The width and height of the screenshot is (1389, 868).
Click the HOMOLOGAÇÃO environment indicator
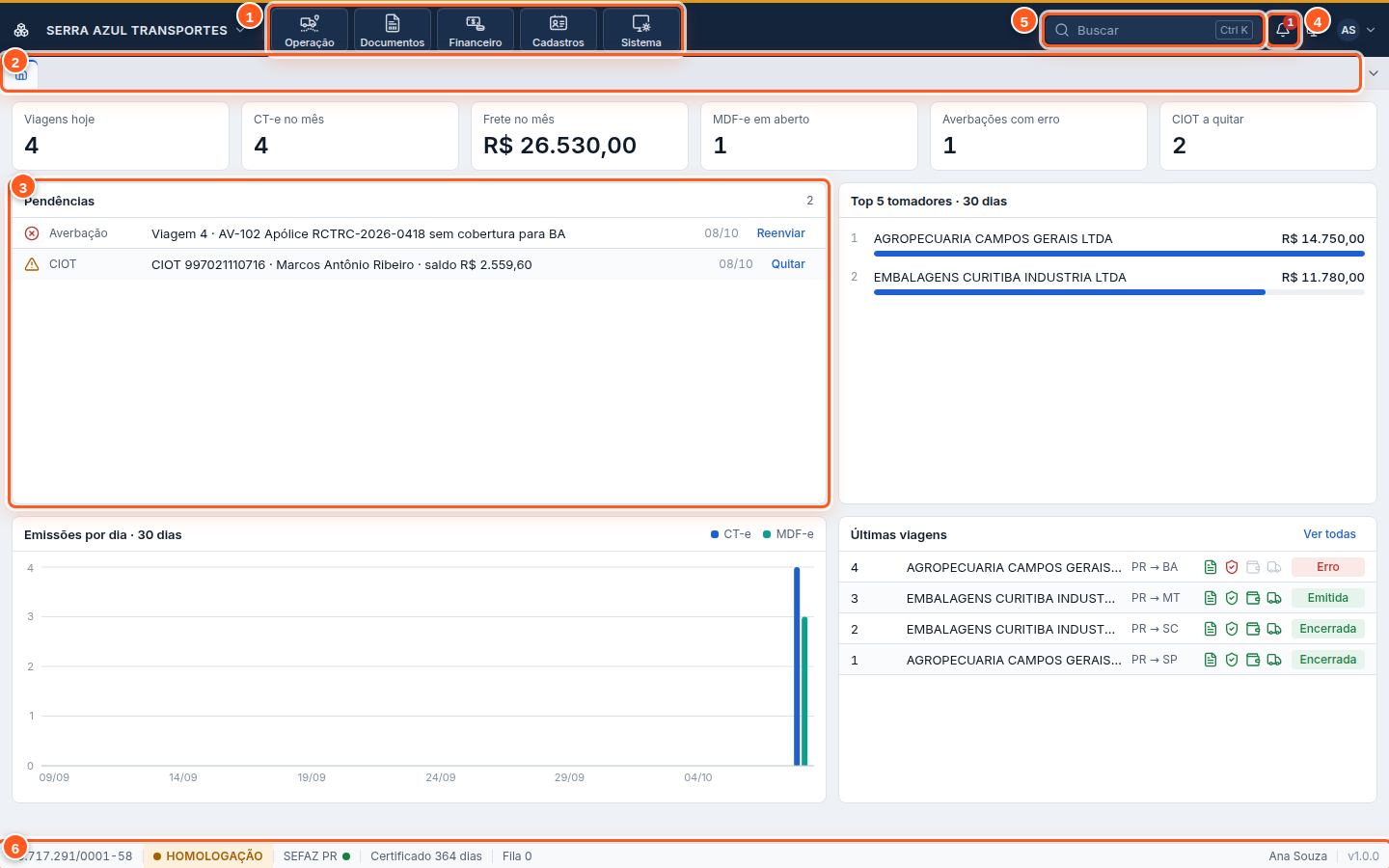(207, 856)
